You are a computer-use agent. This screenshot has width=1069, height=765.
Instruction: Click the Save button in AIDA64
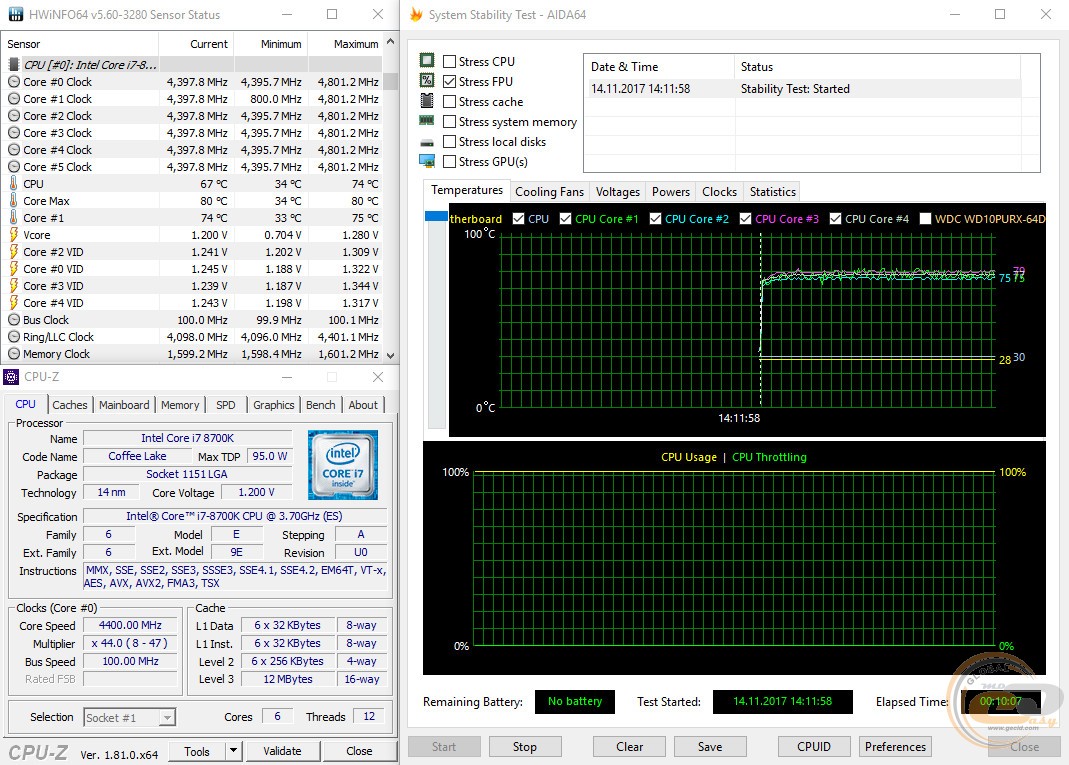(x=710, y=747)
